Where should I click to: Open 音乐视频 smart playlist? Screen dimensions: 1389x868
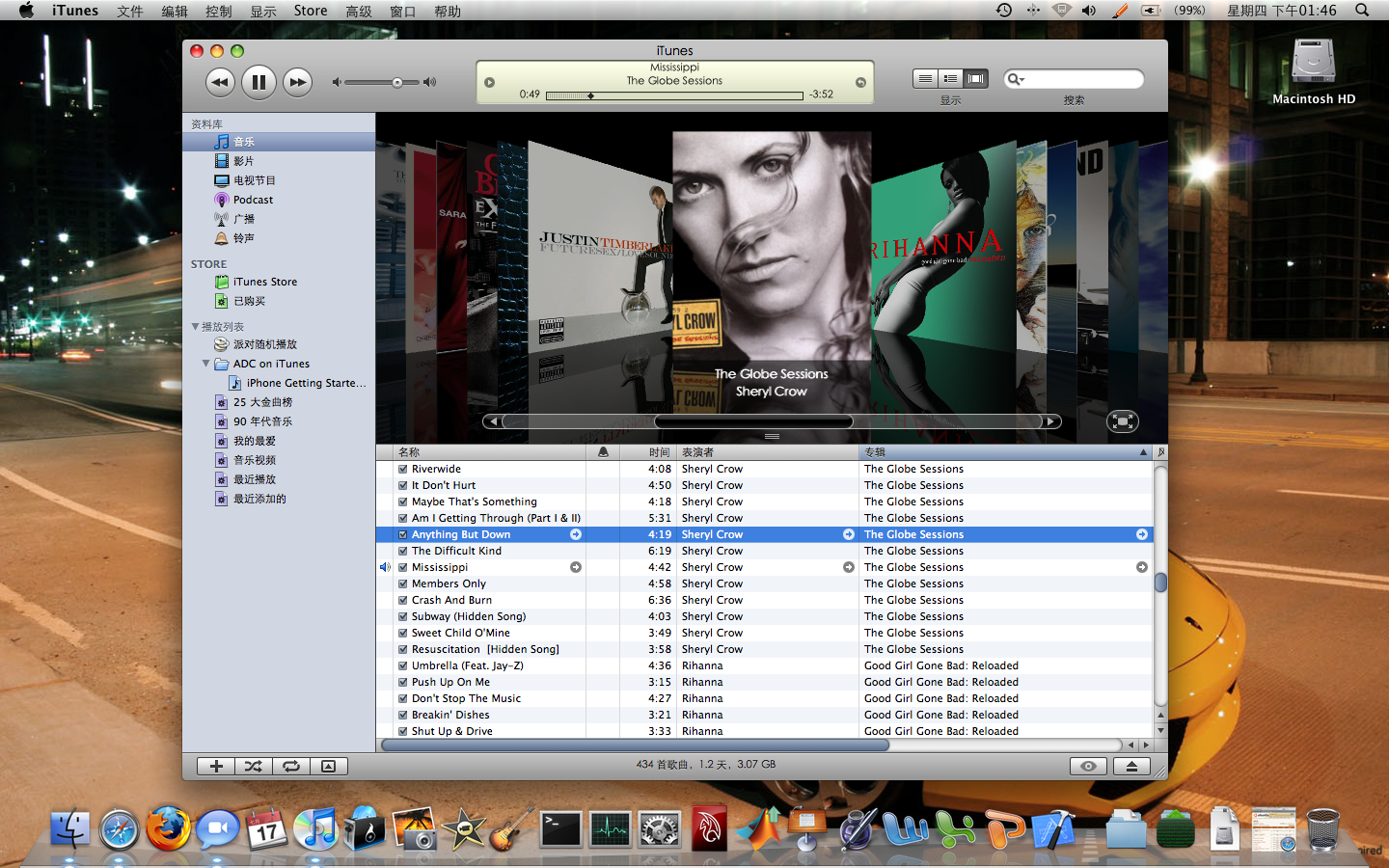(x=279, y=460)
